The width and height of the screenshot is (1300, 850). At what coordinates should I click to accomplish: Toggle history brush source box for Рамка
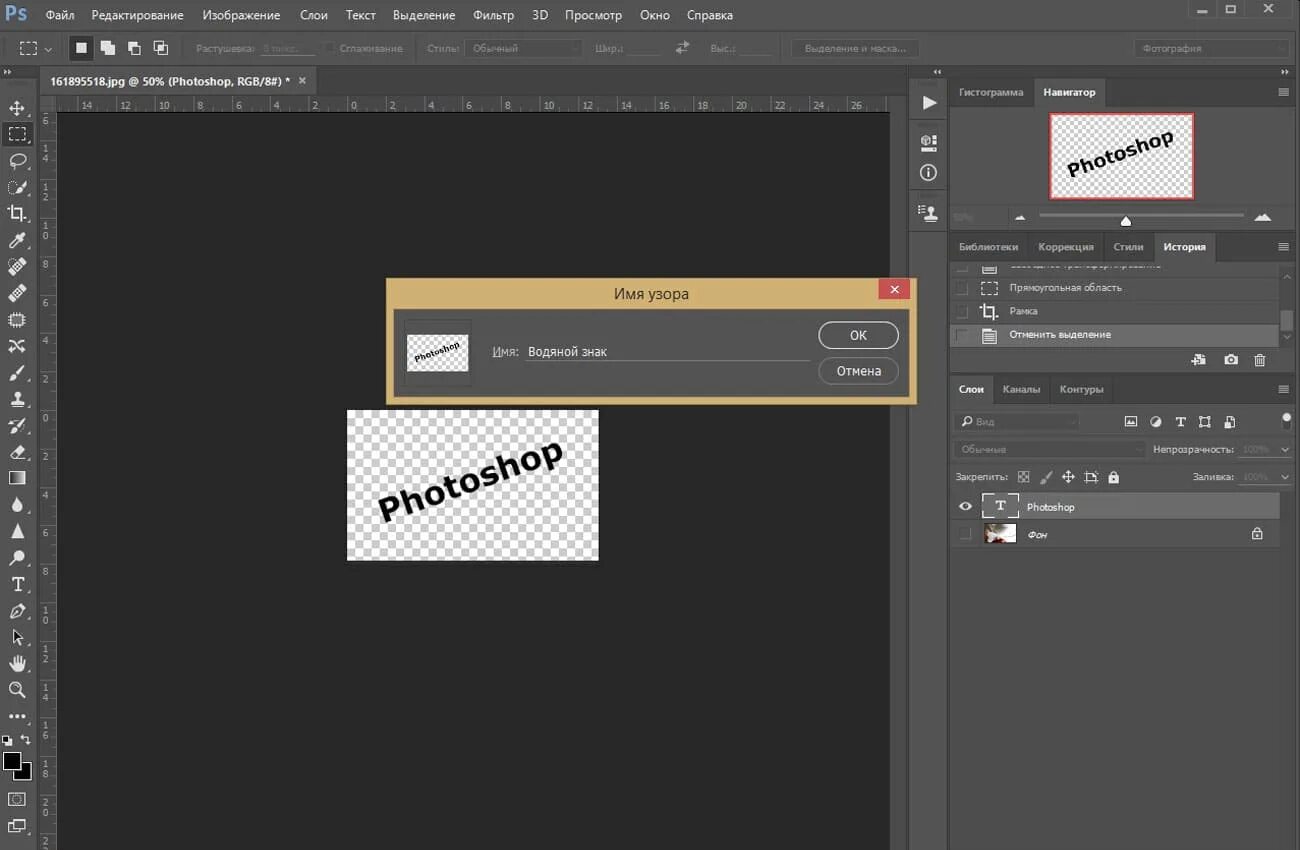point(962,311)
